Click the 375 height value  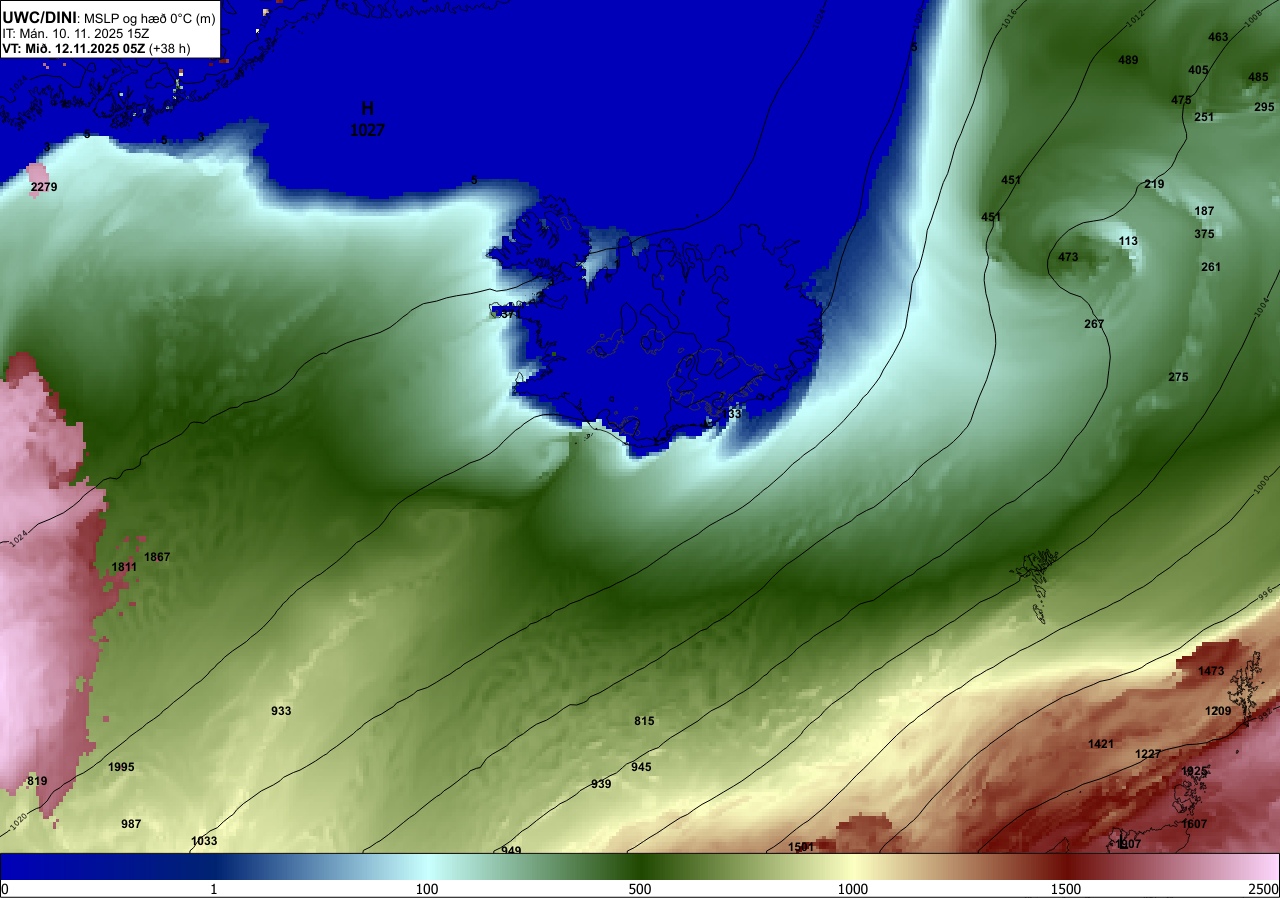tap(1204, 234)
